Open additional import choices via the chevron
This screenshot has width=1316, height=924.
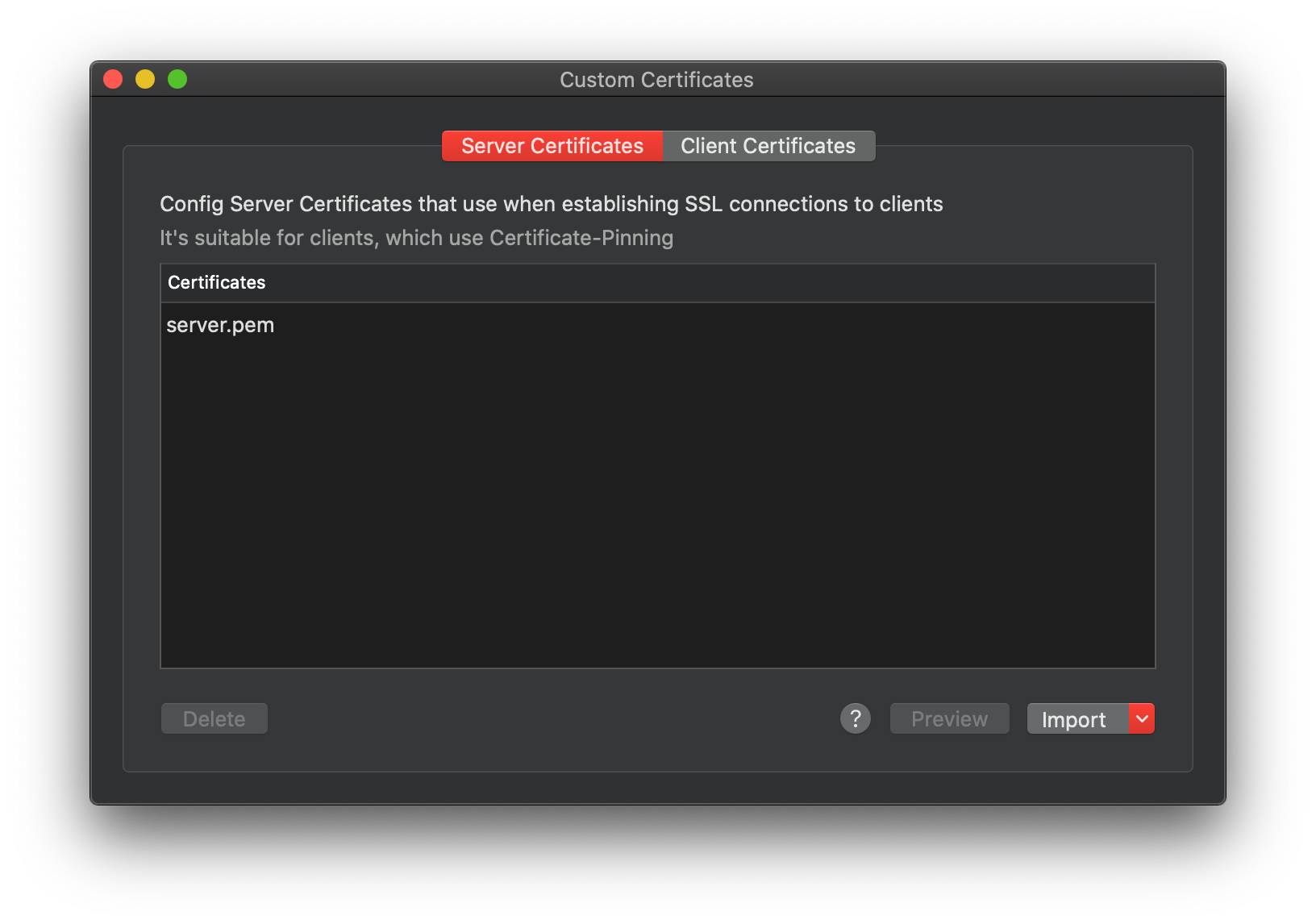coord(1141,718)
